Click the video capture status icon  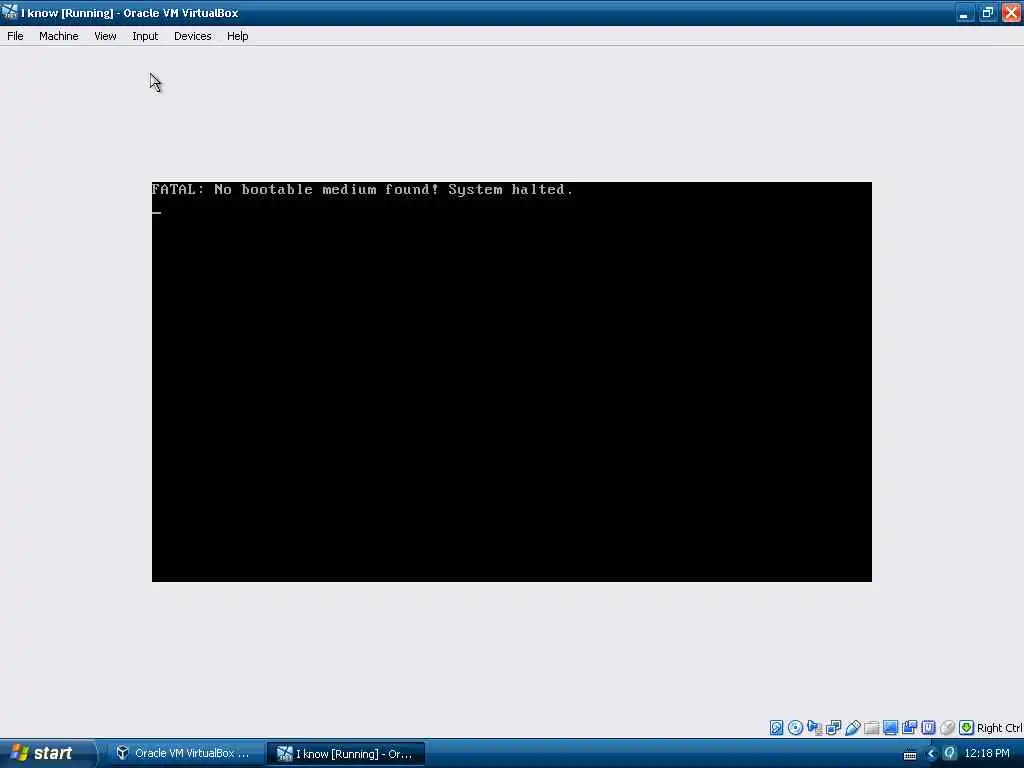coord(909,728)
